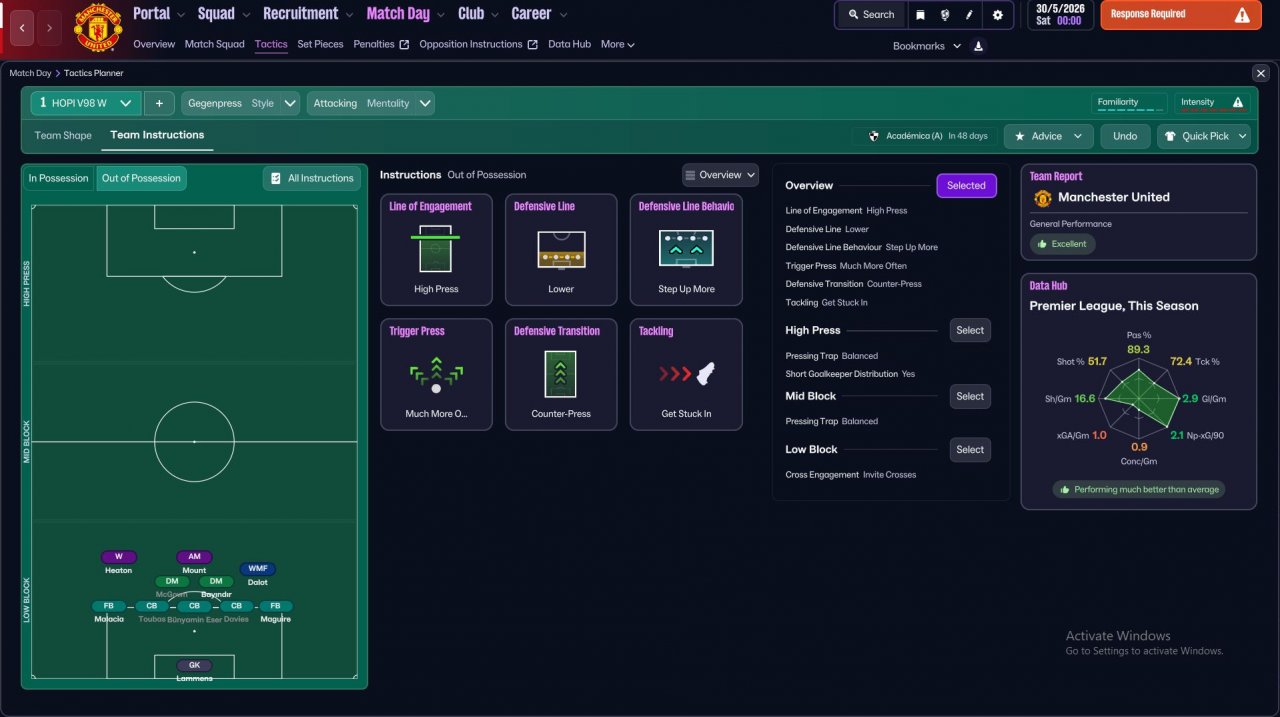Click the AM Mount position marker
This screenshot has height=717, width=1280.
click(194, 557)
